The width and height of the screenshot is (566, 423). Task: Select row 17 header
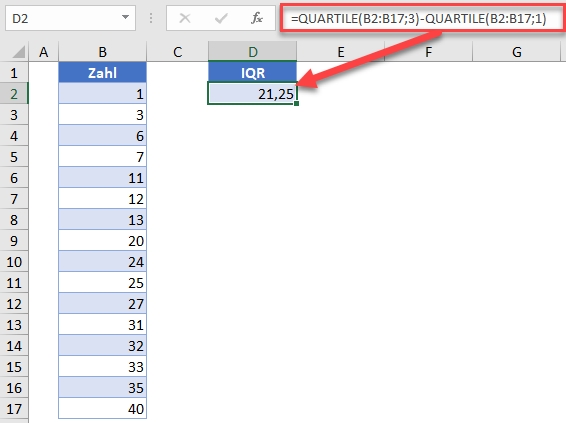(14, 409)
